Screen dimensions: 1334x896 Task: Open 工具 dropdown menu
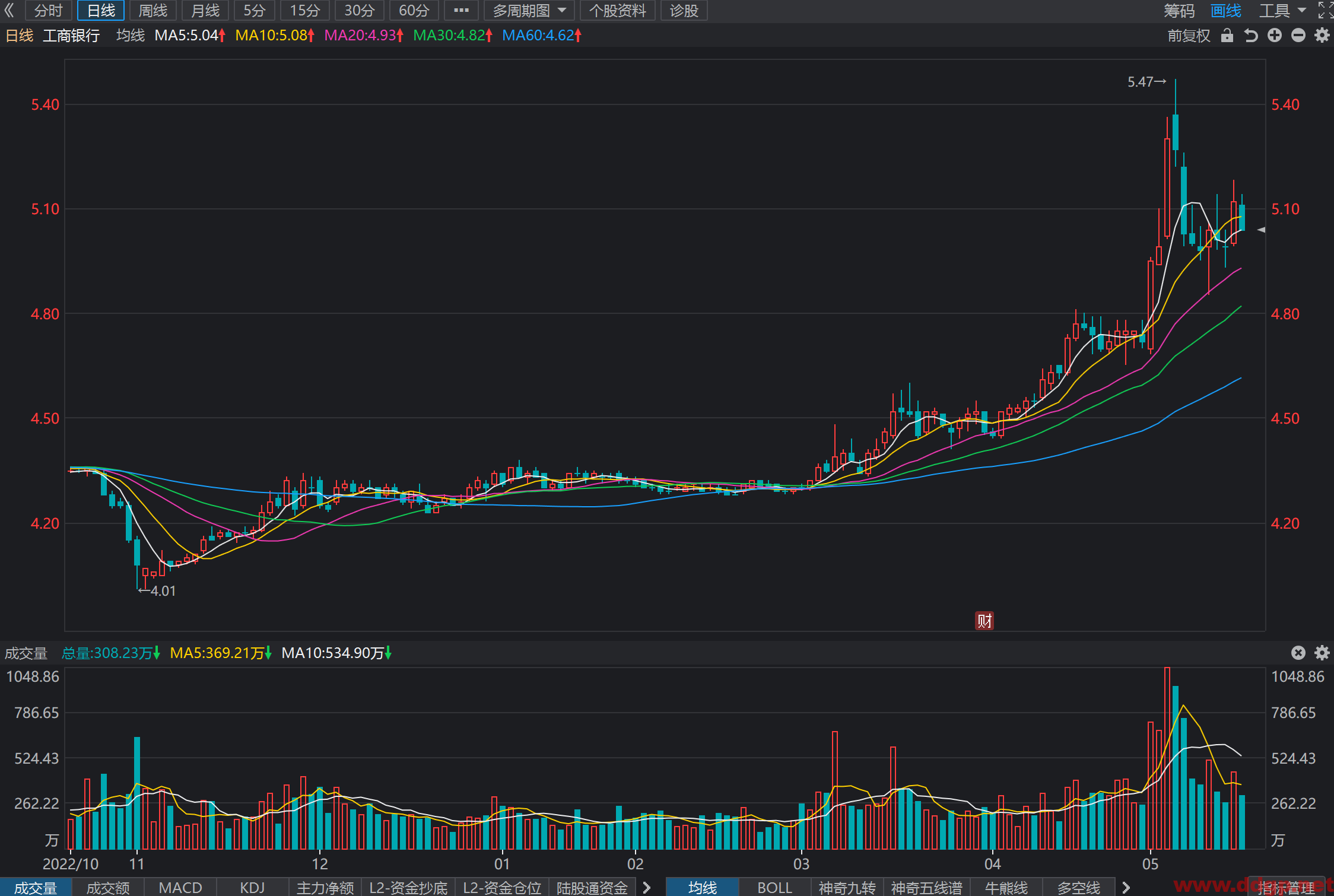click(x=1282, y=10)
